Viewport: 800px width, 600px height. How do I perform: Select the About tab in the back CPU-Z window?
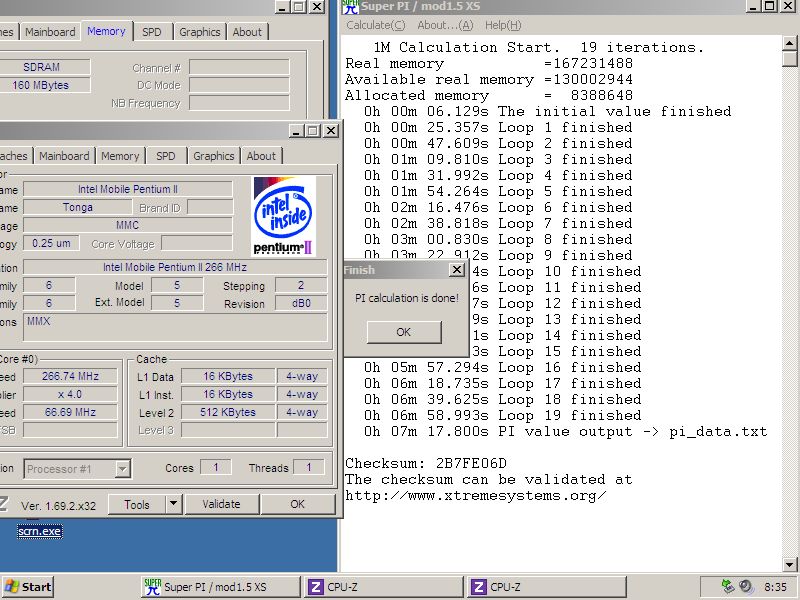pyautogui.click(x=247, y=32)
